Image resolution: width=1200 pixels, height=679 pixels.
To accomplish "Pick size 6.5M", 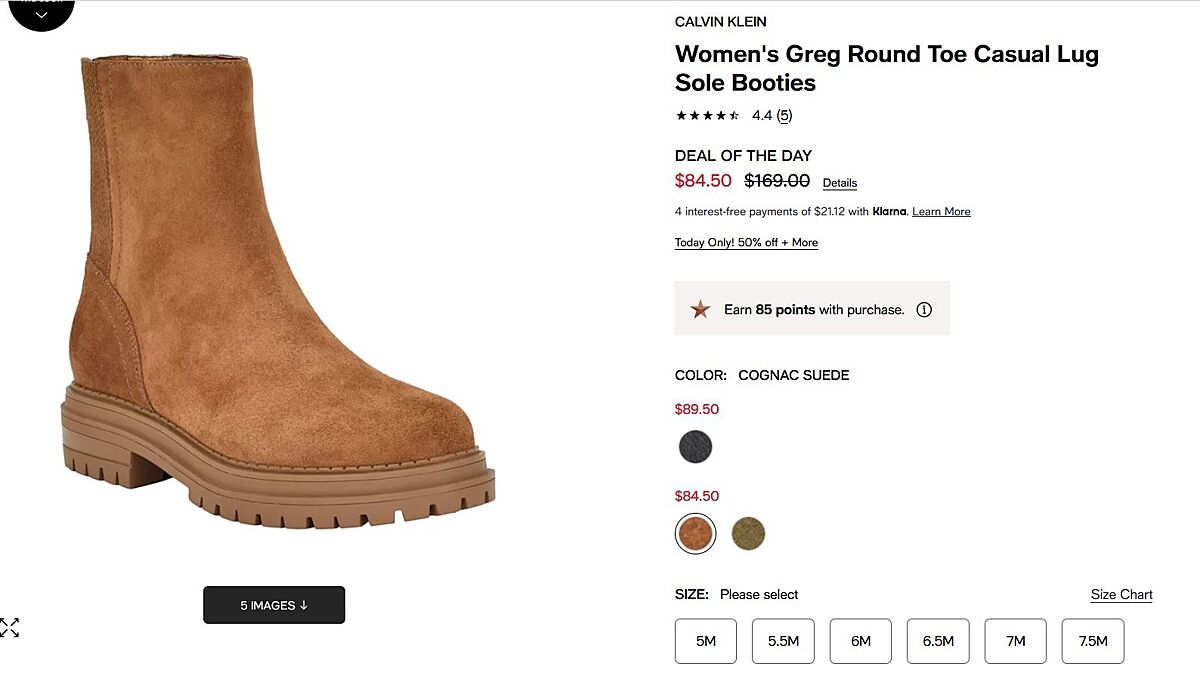I will [938, 641].
